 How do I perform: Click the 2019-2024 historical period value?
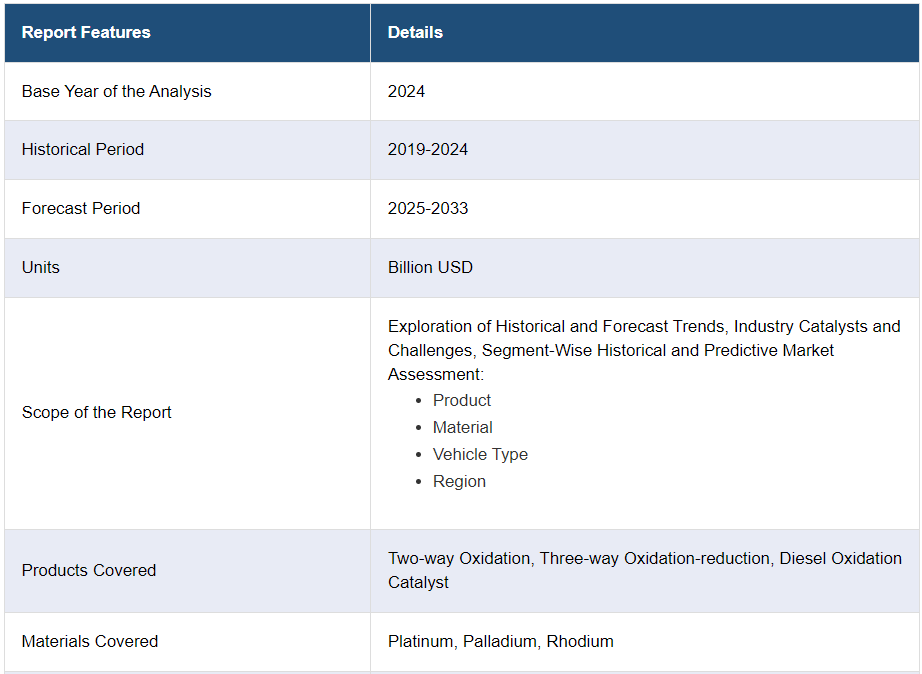[428, 149]
